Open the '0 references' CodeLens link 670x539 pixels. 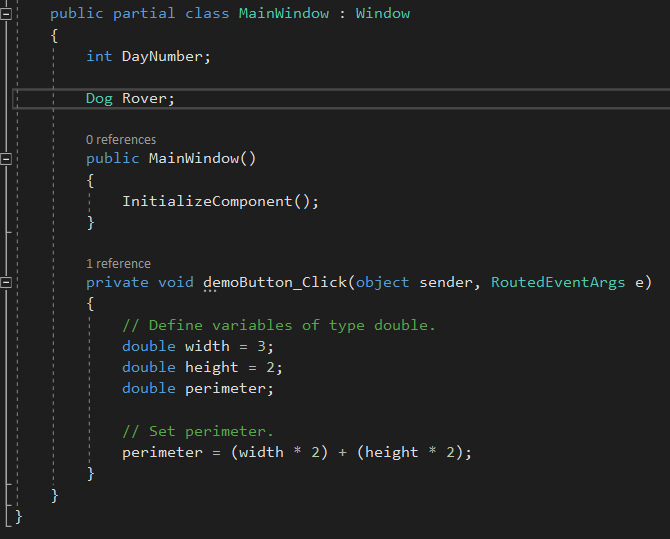pyautogui.click(x=120, y=140)
